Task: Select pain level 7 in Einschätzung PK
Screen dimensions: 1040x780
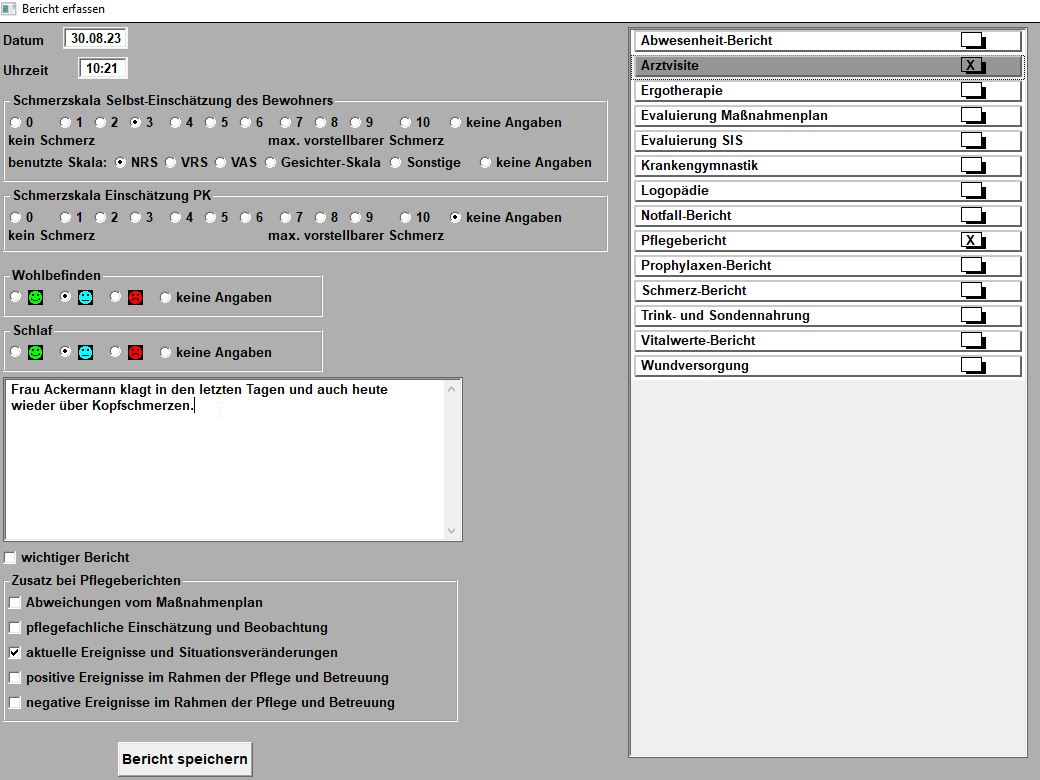Action: [x=285, y=218]
